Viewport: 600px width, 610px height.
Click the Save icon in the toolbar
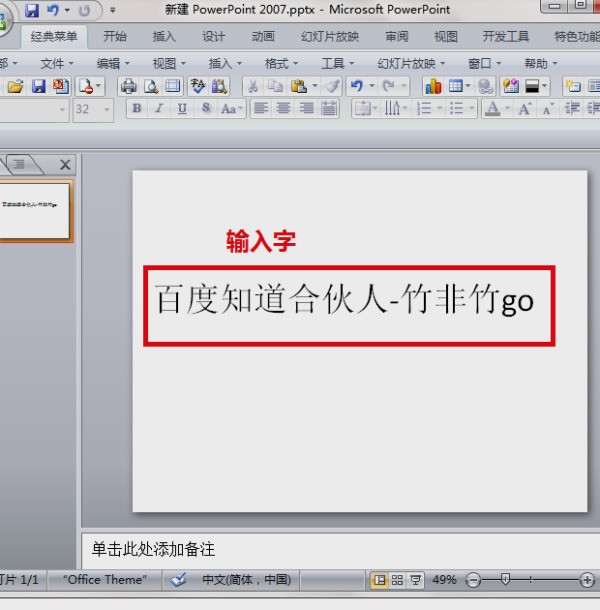[39, 86]
